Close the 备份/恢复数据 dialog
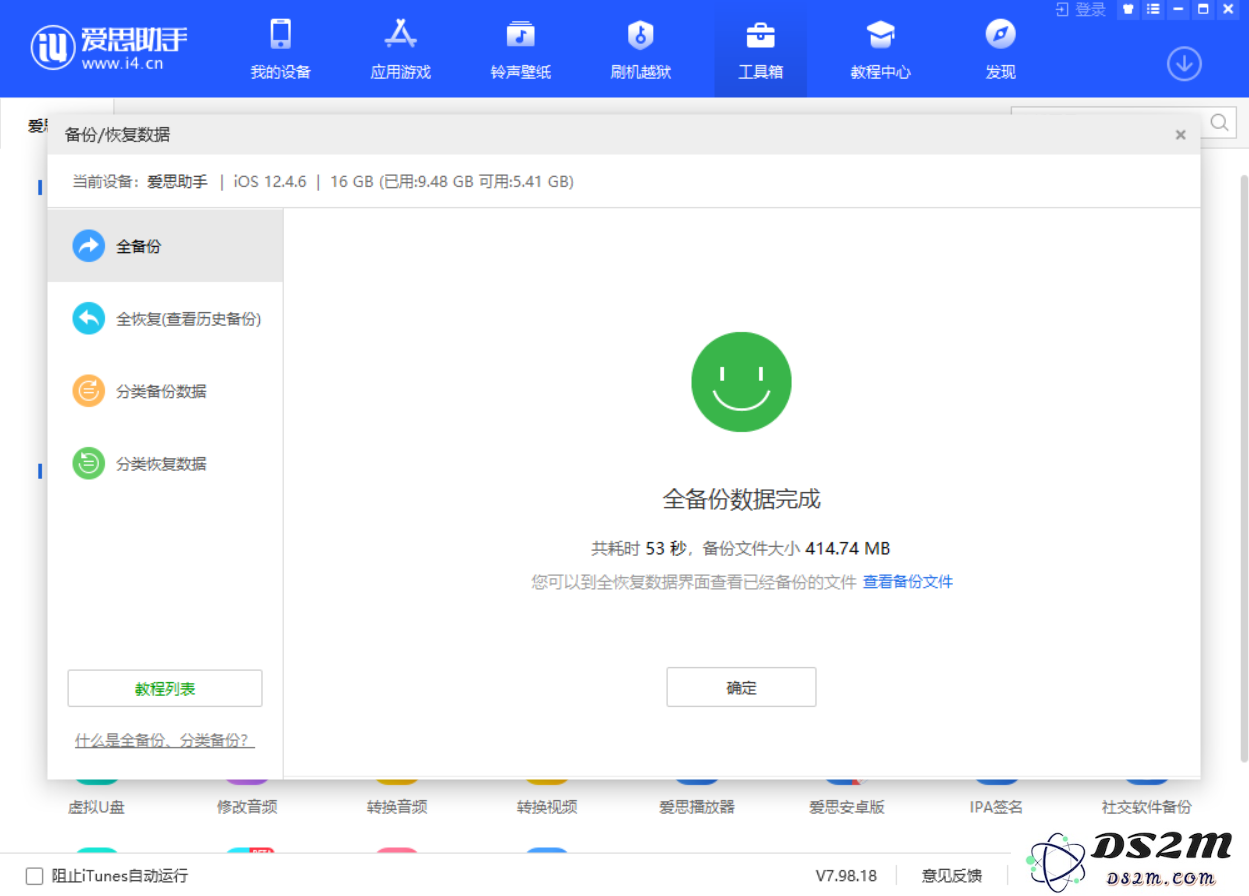 coord(1180,134)
